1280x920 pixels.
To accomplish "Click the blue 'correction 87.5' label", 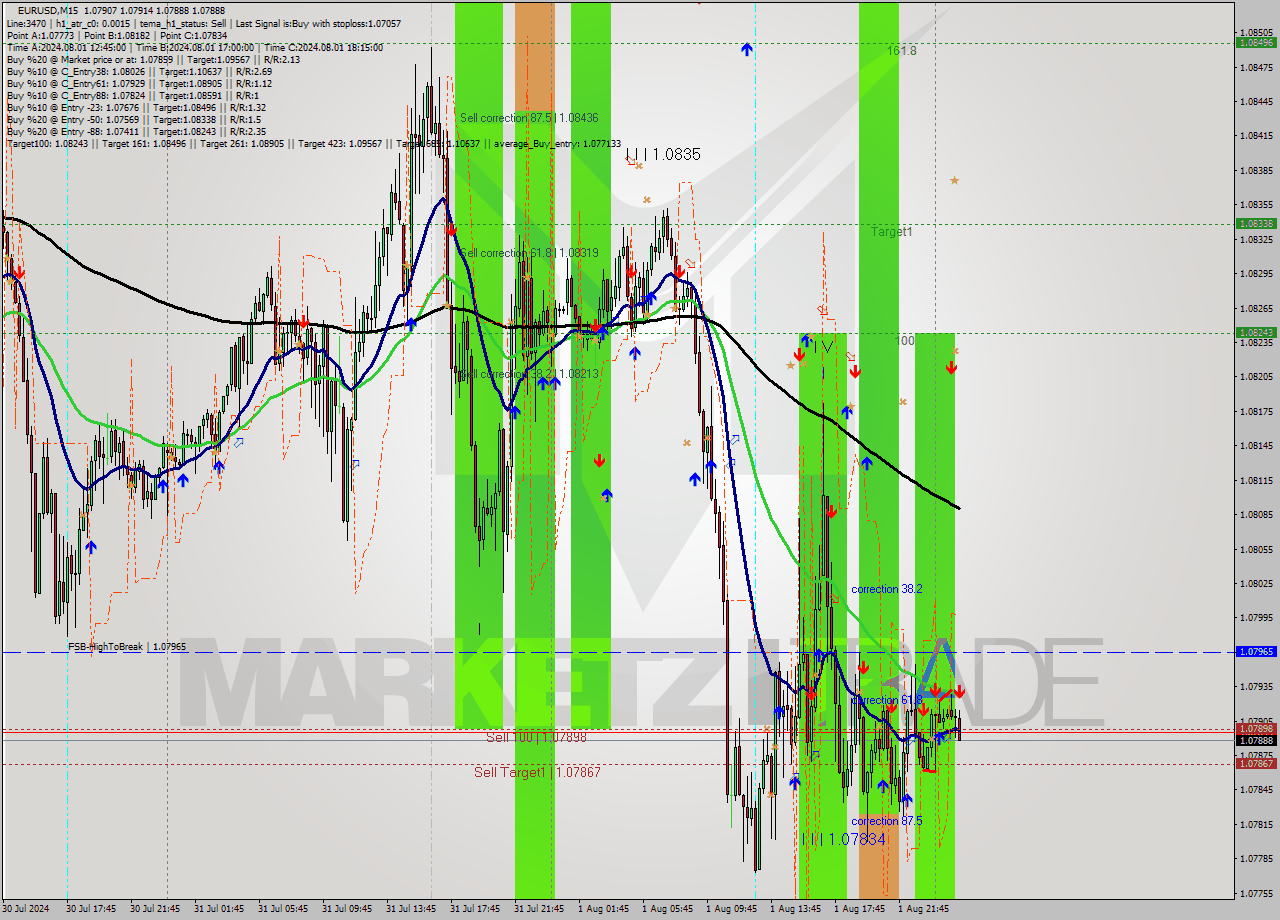I will click(887, 821).
